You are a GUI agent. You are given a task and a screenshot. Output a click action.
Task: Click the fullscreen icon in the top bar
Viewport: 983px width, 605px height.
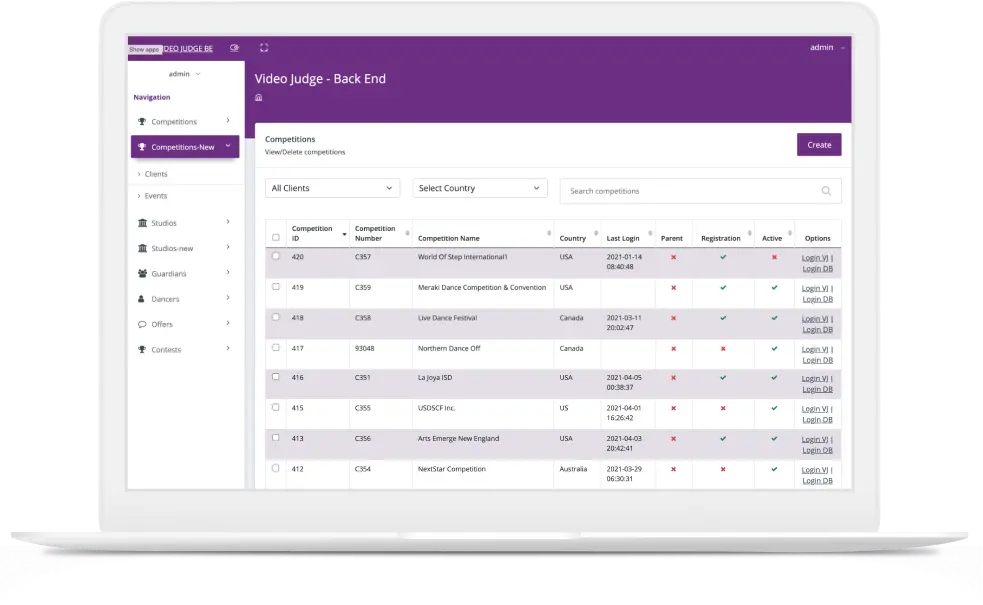point(264,47)
